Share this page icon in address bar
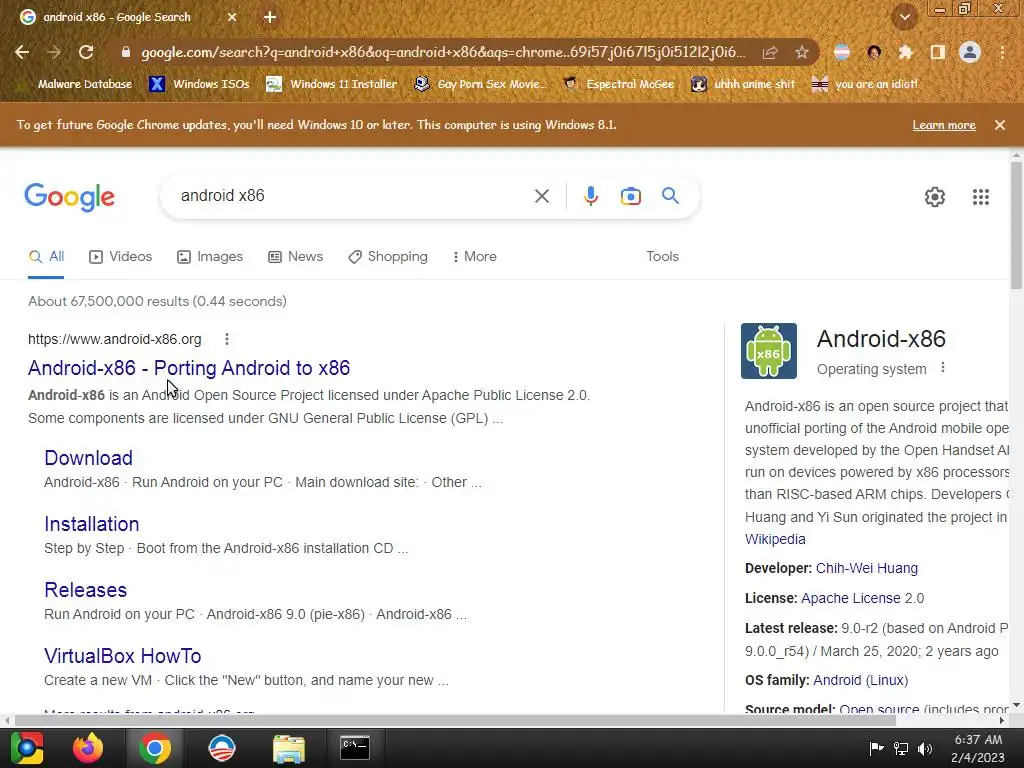The height and width of the screenshot is (768, 1024). click(x=770, y=52)
